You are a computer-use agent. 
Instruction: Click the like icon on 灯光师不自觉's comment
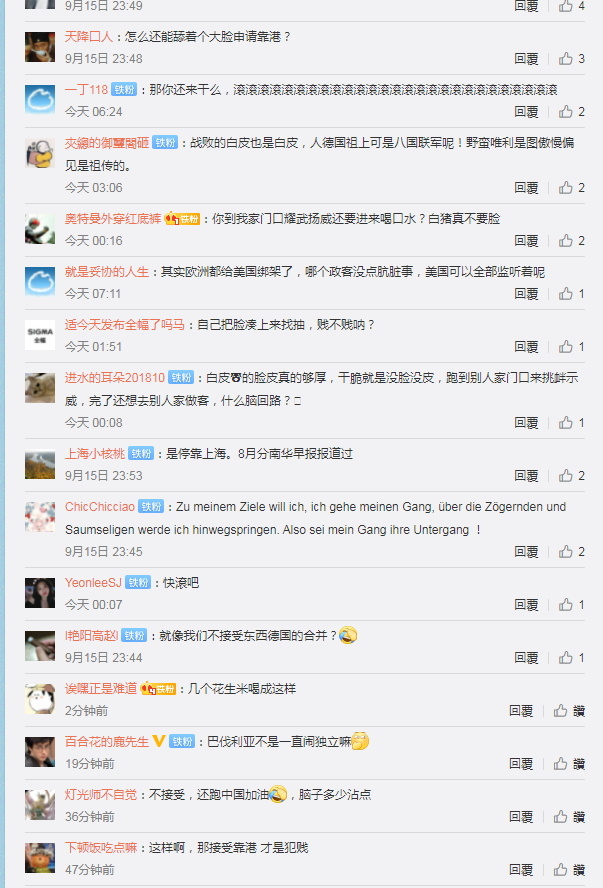point(561,817)
